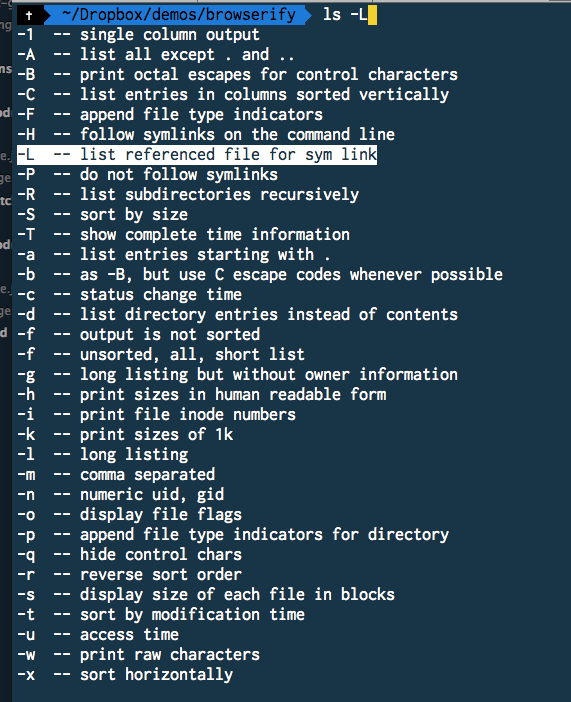Pick the -l long listing completion

[x=103, y=455]
